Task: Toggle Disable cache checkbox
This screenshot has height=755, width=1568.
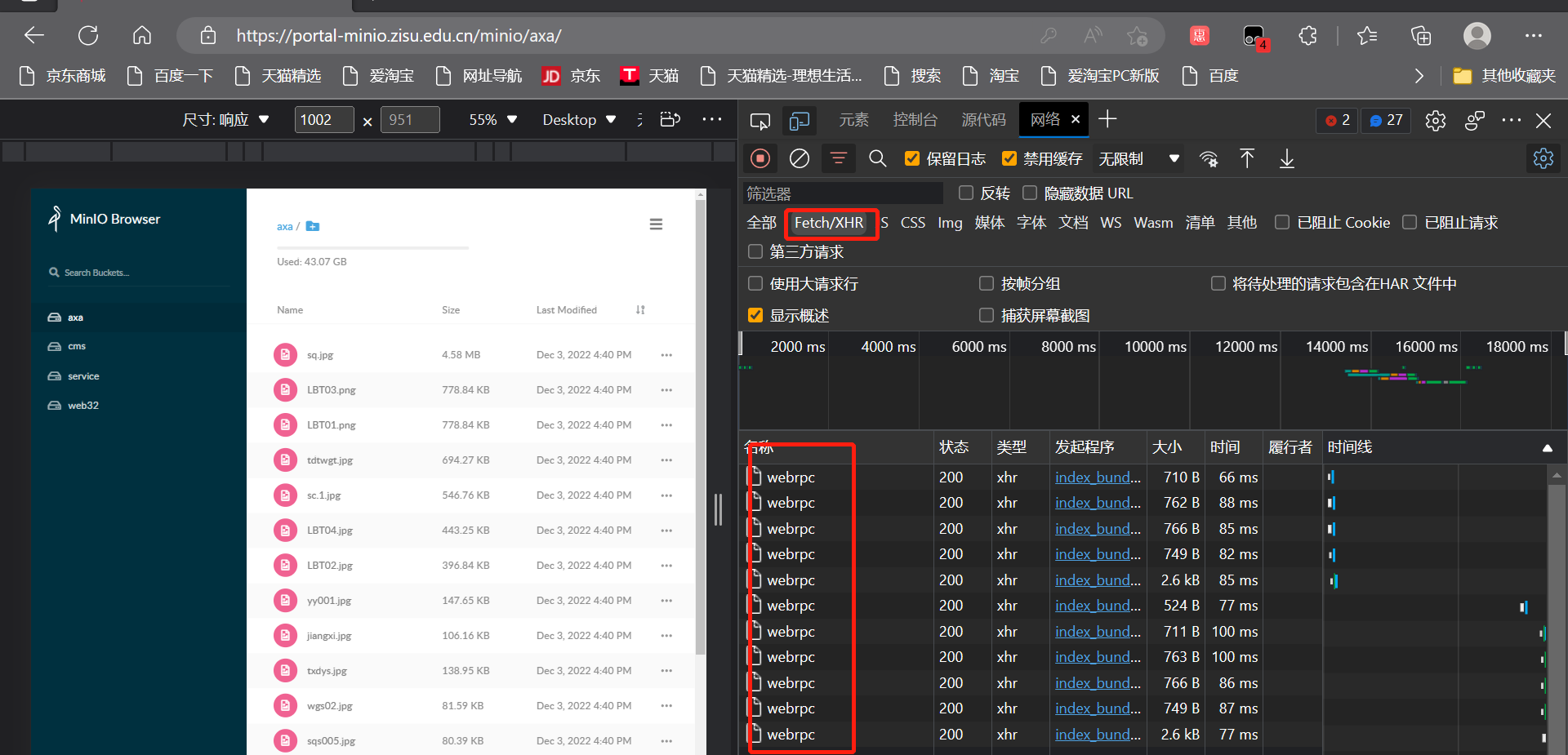Action: coord(1009,158)
